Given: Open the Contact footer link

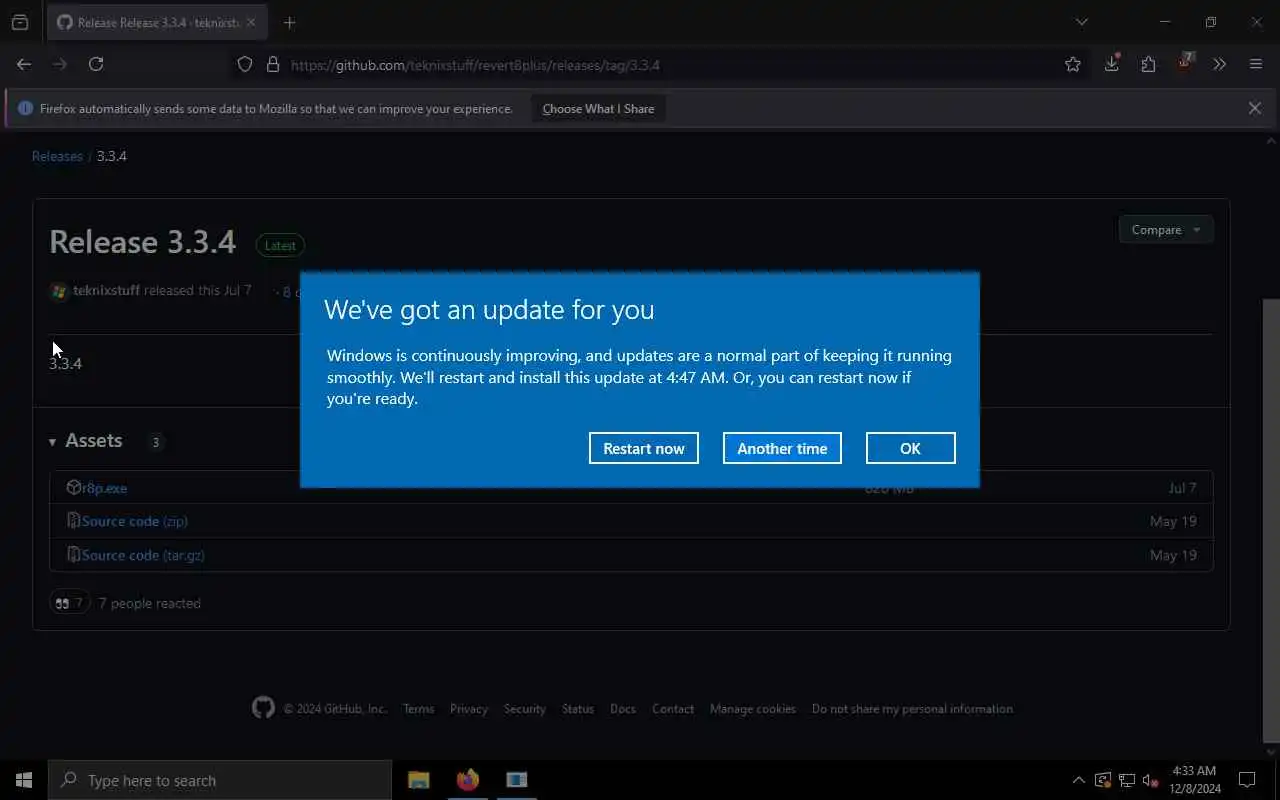Looking at the screenshot, I should [x=673, y=709].
